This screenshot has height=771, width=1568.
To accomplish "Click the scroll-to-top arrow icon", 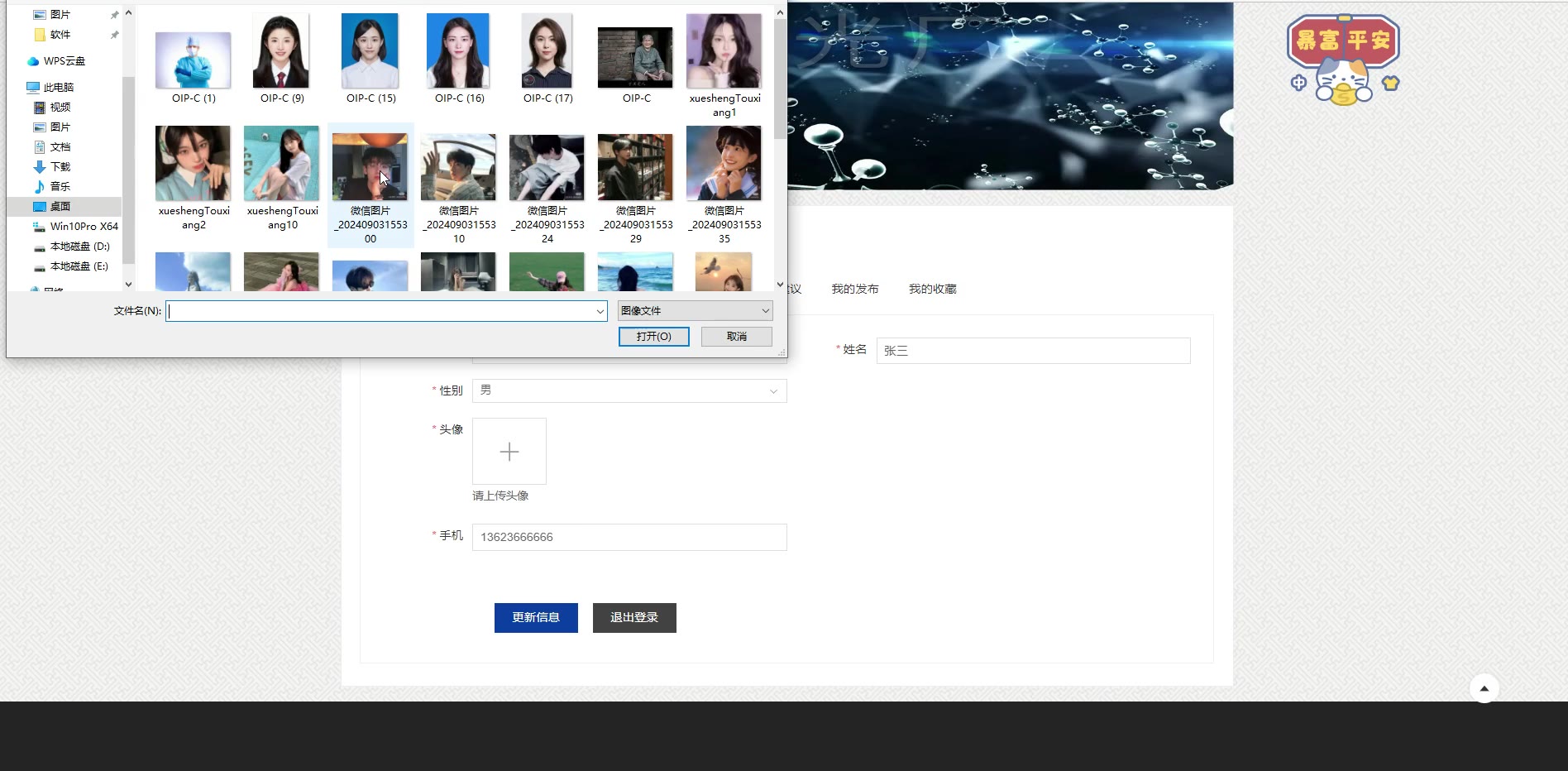I will (x=1484, y=688).
